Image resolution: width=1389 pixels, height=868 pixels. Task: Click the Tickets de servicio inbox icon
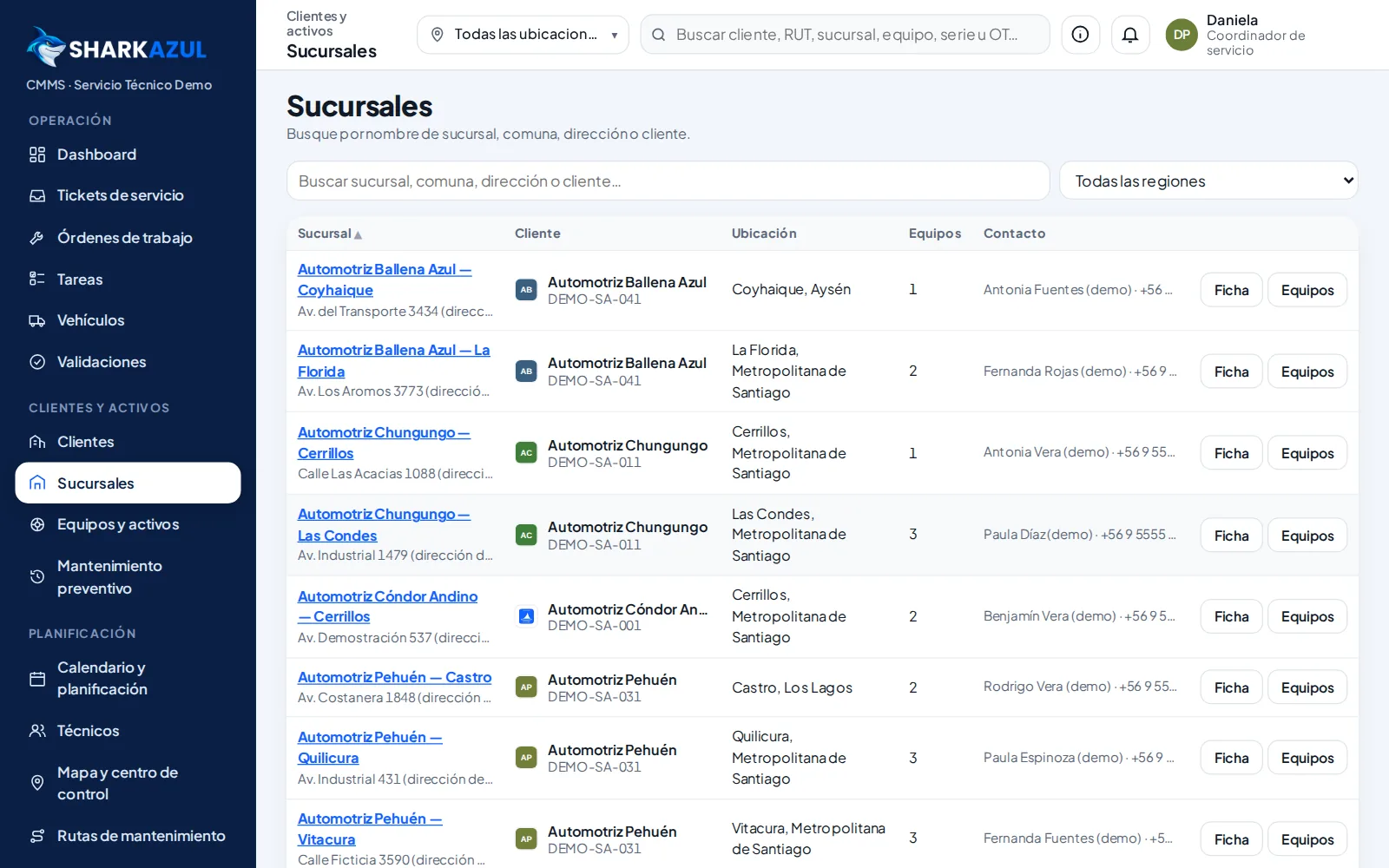(37, 195)
